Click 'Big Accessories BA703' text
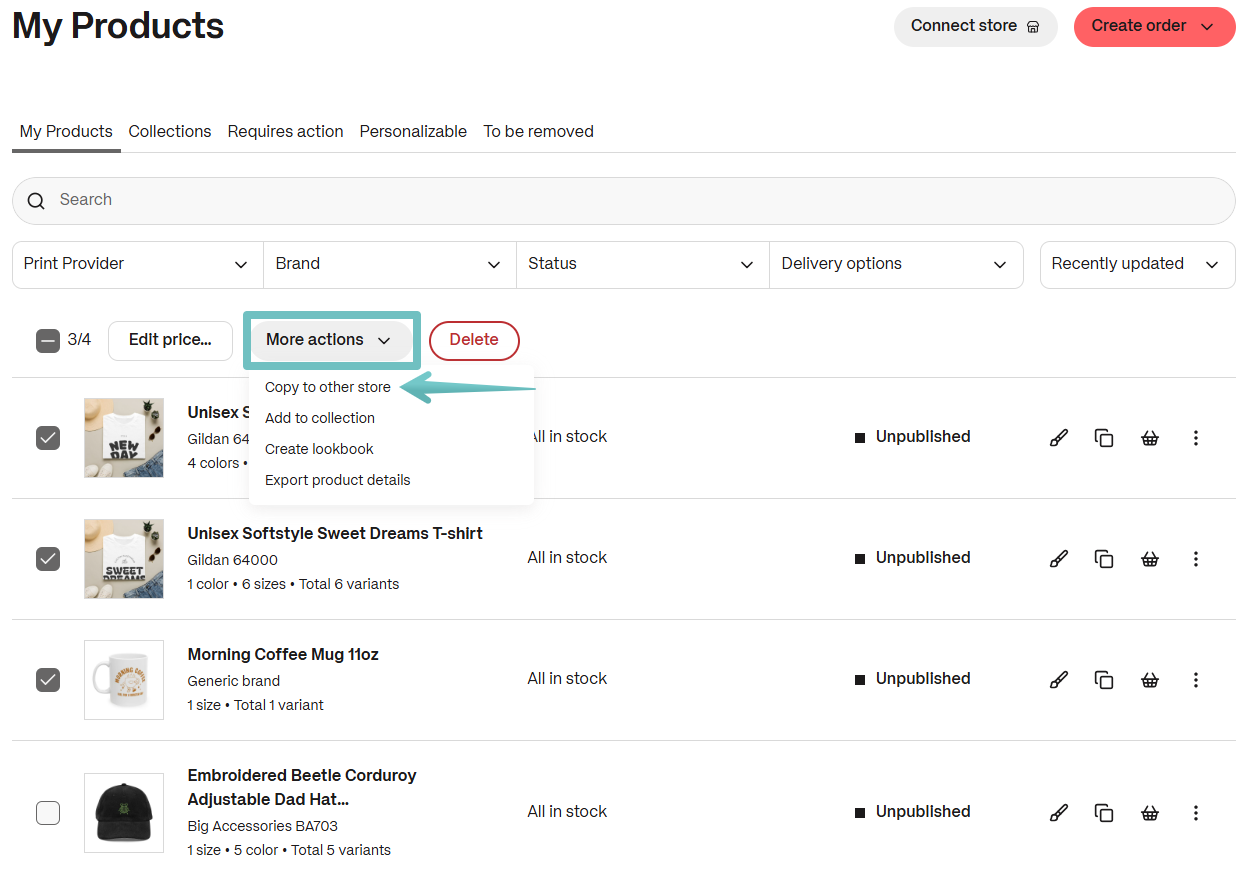The width and height of the screenshot is (1242, 873). [x=262, y=827]
